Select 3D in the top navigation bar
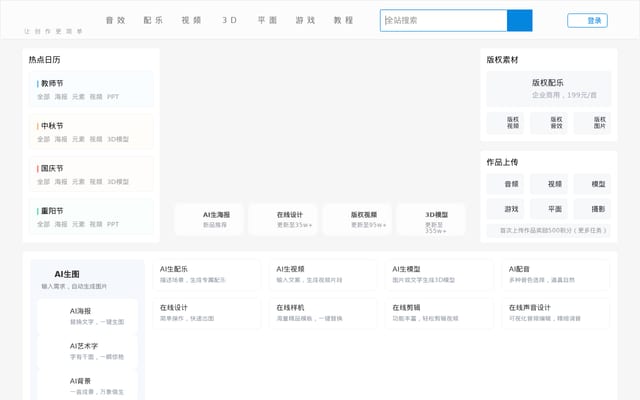 click(229, 20)
